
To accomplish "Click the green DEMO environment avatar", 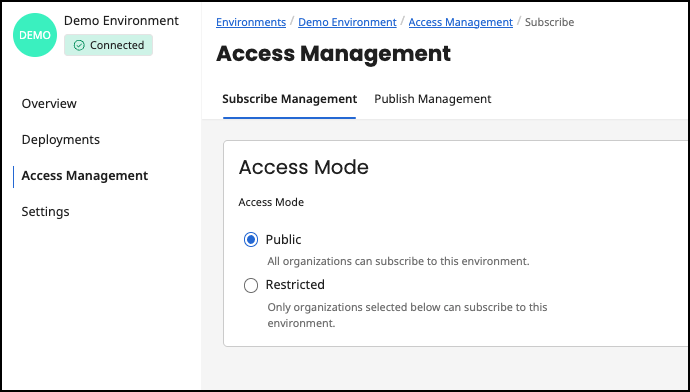I will [35, 35].
